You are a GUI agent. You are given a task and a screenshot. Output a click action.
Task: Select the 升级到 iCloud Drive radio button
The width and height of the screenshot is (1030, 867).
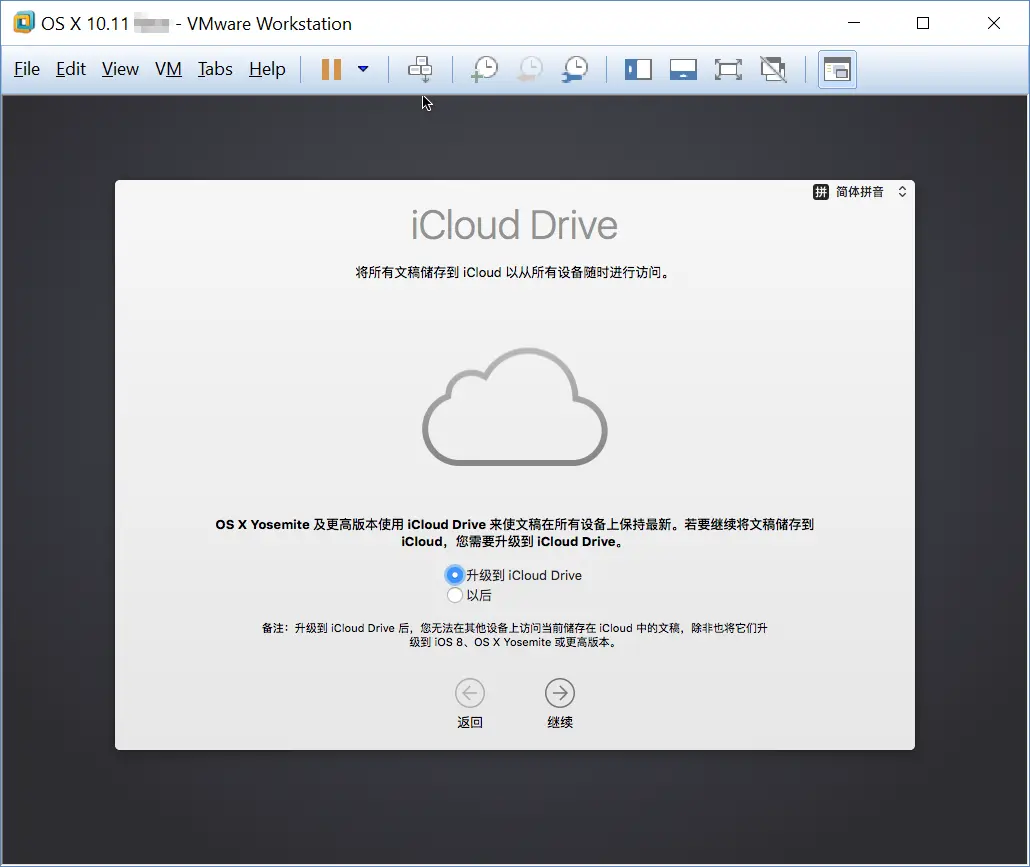[x=454, y=575]
